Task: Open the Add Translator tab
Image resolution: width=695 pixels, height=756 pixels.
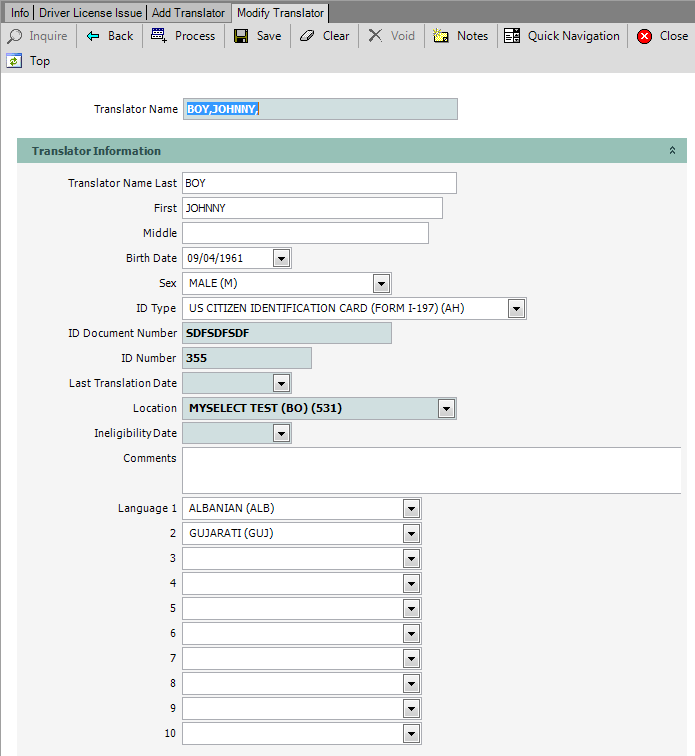Action: tap(189, 12)
